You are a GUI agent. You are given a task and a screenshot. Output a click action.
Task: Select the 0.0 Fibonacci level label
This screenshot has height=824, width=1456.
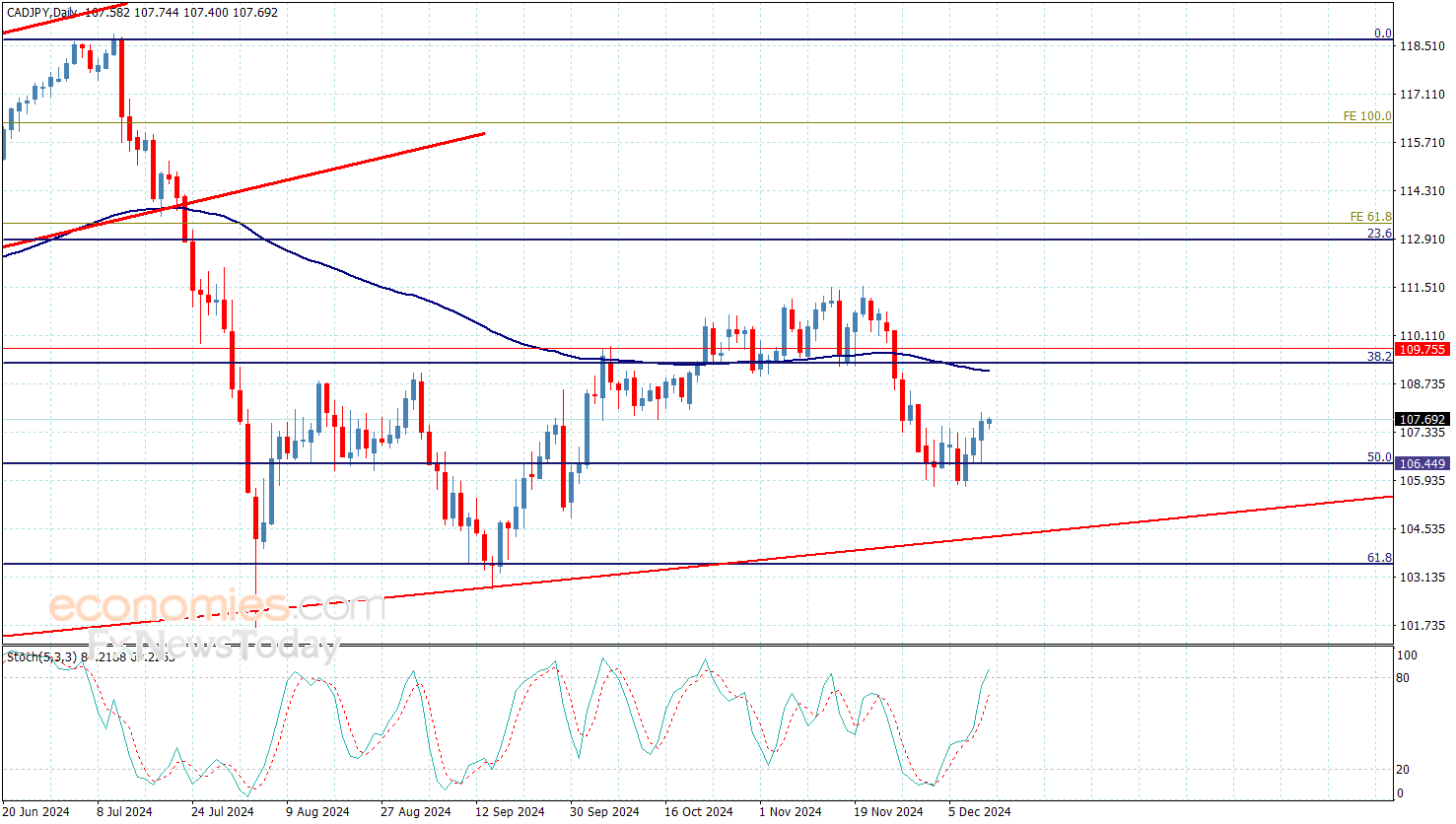(1383, 34)
